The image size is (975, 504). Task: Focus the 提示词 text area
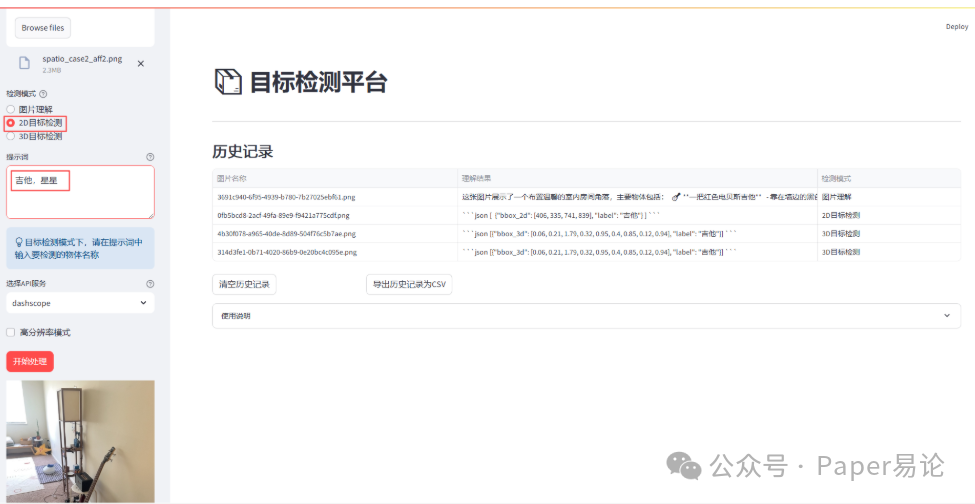(80, 192)
